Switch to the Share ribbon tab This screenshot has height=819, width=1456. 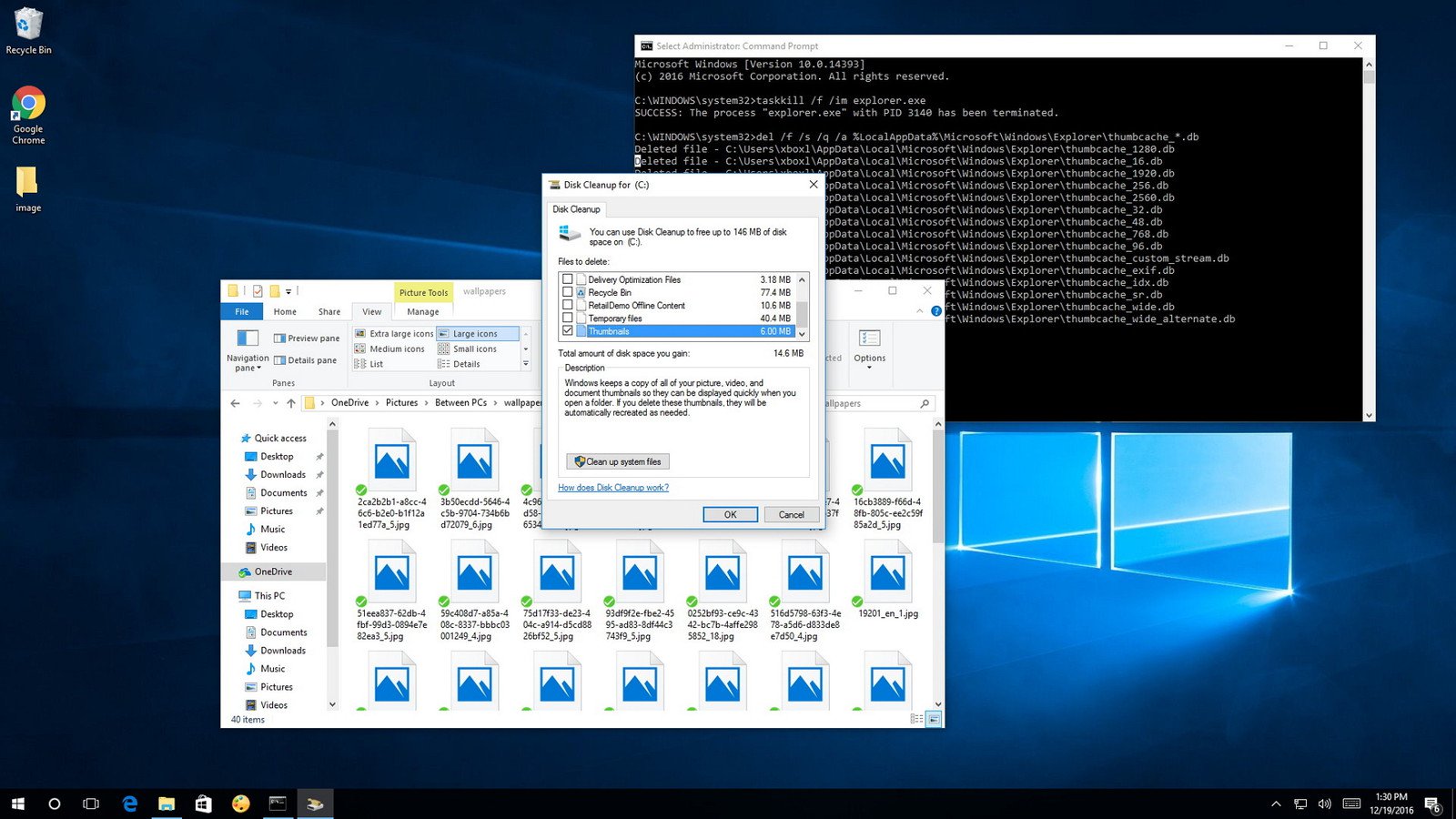coord(329,311)
